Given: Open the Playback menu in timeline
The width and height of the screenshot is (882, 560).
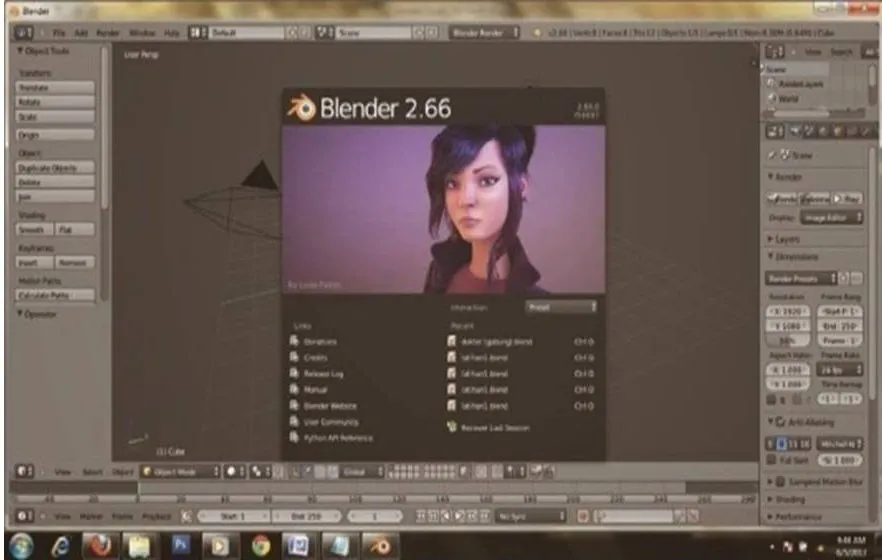Looking at the screenshot, I should [x=156, y=516].
